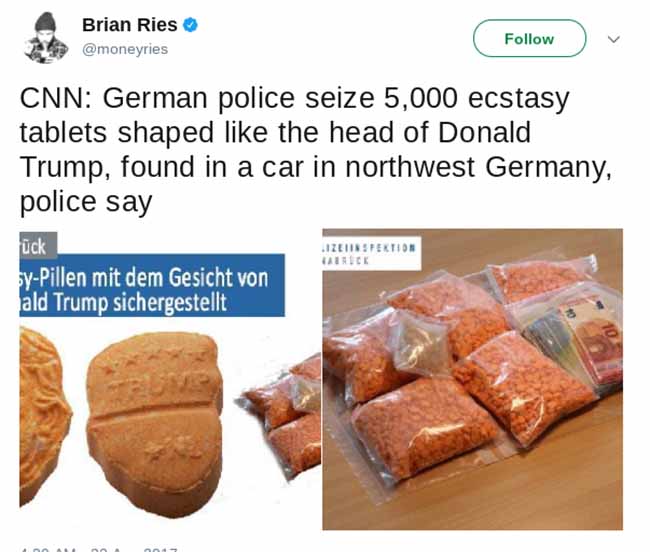Click the tweet text about ecstasy tablets
This screenshot has width=650, height=552.
point(316,150)
